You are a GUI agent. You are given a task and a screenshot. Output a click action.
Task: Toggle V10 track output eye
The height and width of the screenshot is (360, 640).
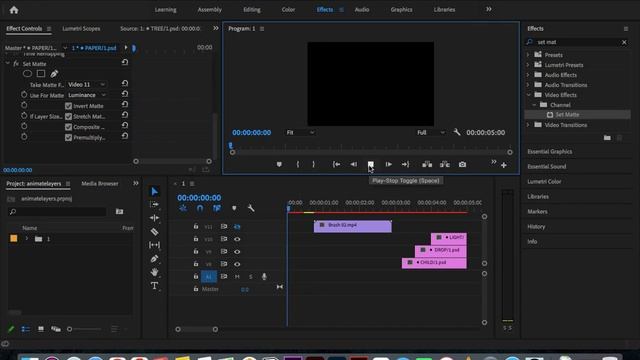point(237,239)
